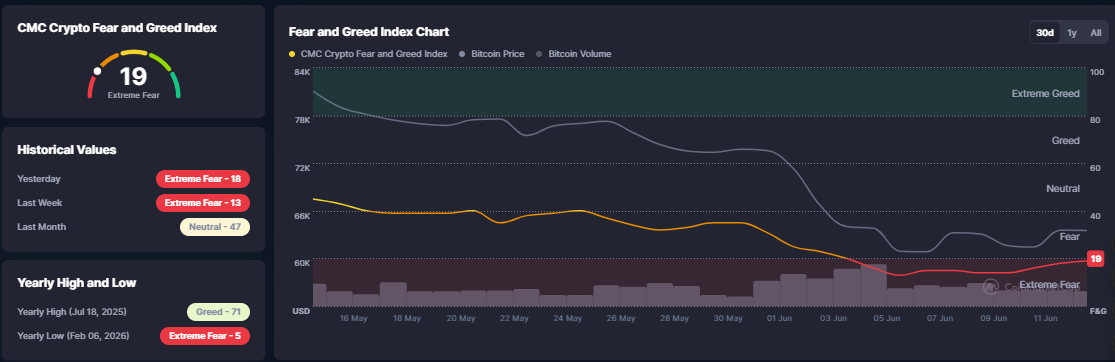Click the Last Week label
The width and height of the screenshot is (1115, 362).
pos(40,203)
